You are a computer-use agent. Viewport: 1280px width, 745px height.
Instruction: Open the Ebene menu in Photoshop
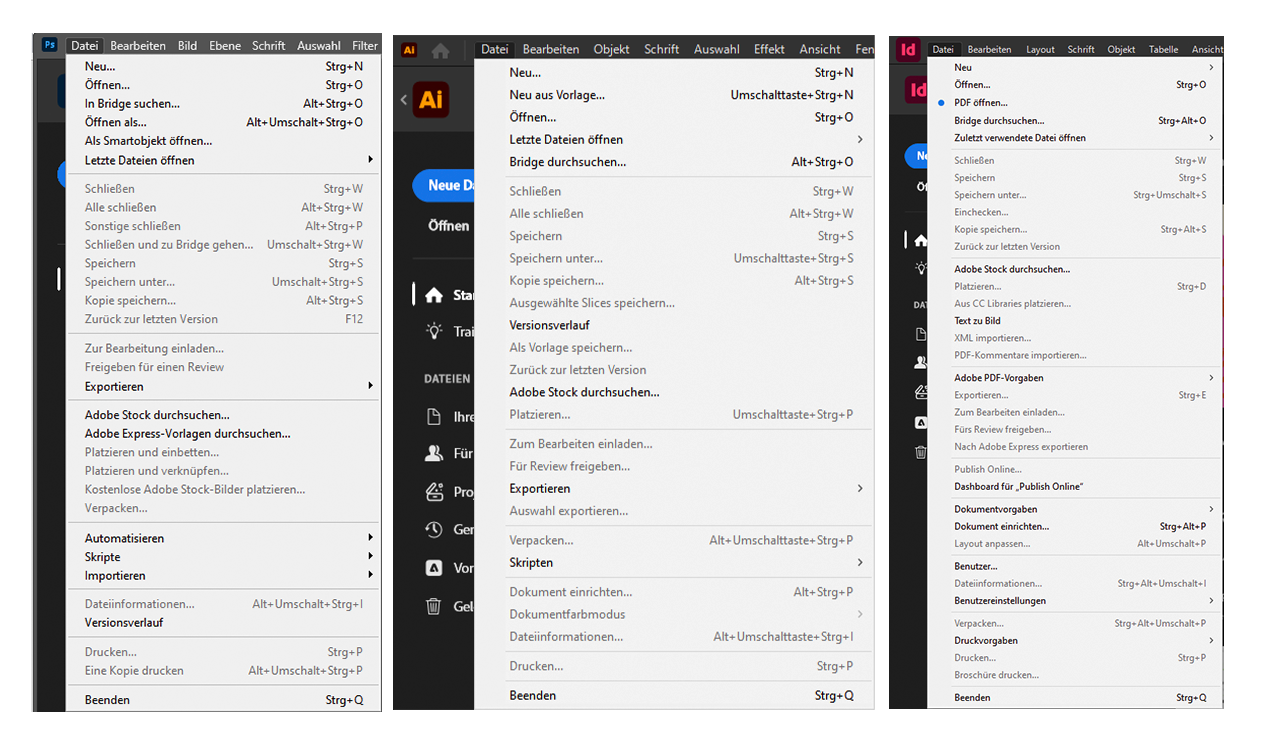225,45
